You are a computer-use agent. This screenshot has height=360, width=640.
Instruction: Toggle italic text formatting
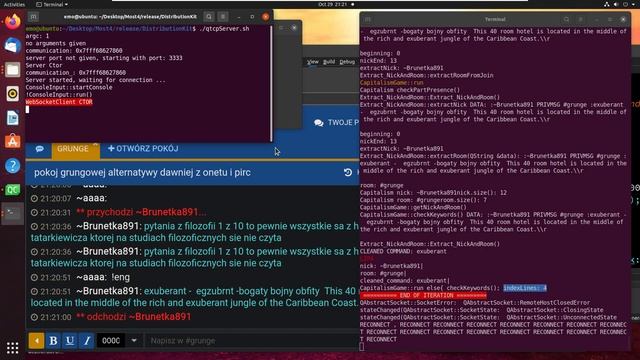coord(87,340)
